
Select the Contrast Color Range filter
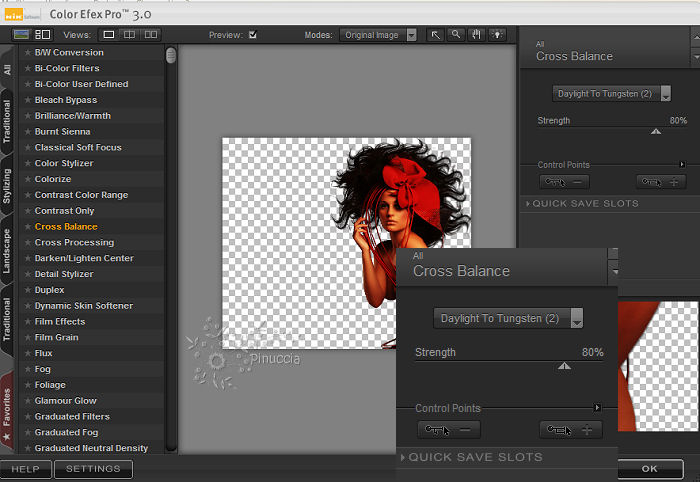point(81,195)
